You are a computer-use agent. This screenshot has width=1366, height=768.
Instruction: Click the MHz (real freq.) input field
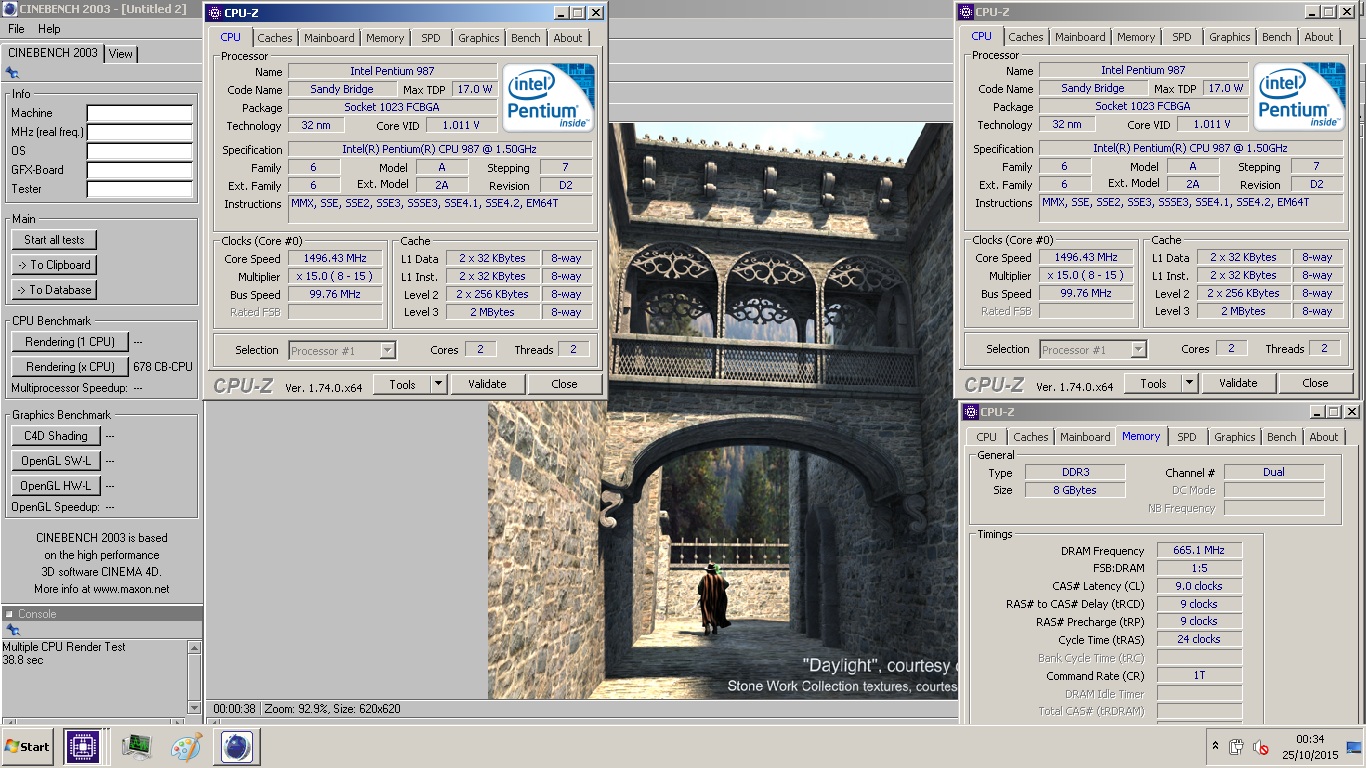[139, 132]
